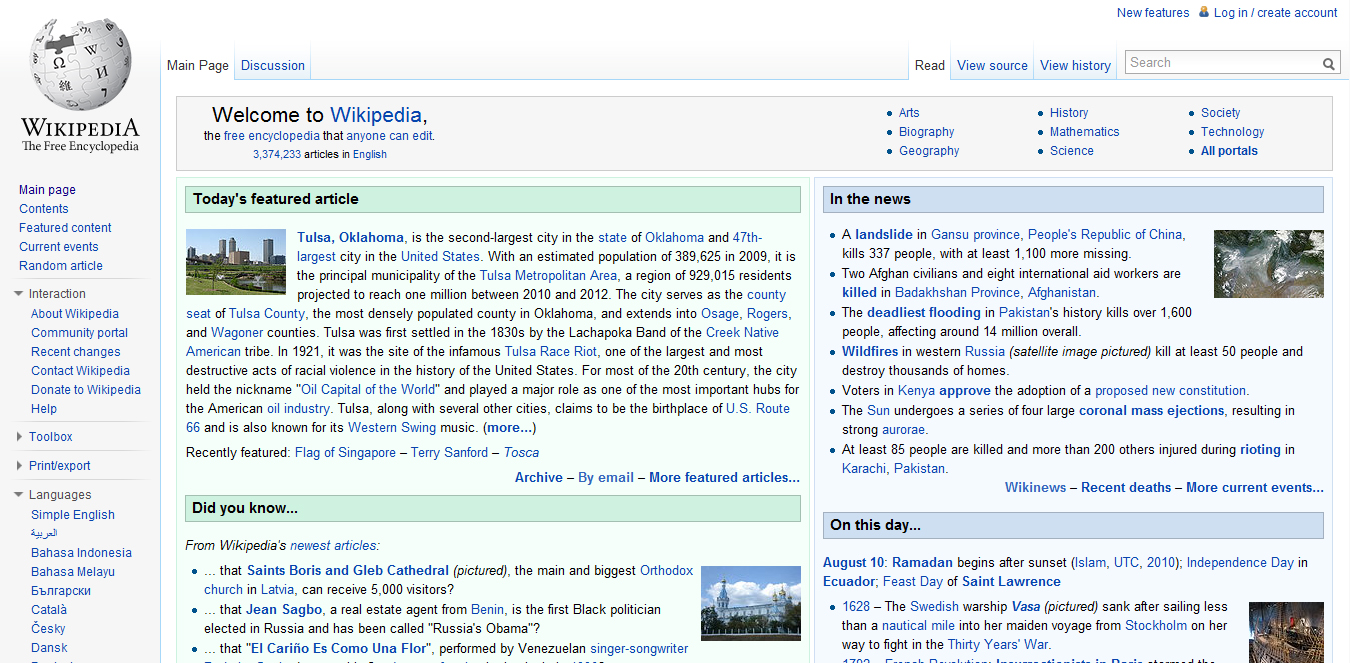1350x663 pixels.
Task: Open the Biography portal
Action: [927, 132]
